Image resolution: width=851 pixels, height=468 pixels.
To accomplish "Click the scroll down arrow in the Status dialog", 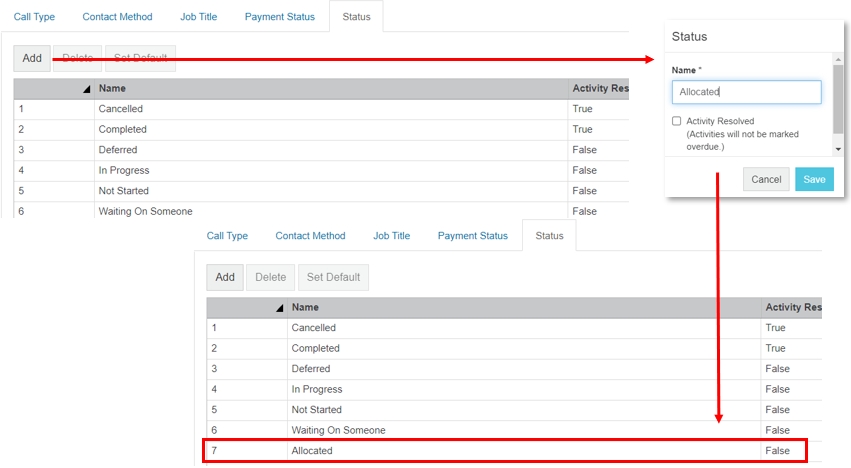I will point(838,149).
